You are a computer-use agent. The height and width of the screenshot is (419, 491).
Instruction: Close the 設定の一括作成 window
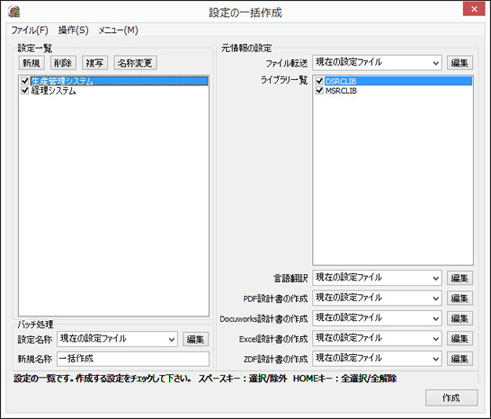tap(474, 9)
